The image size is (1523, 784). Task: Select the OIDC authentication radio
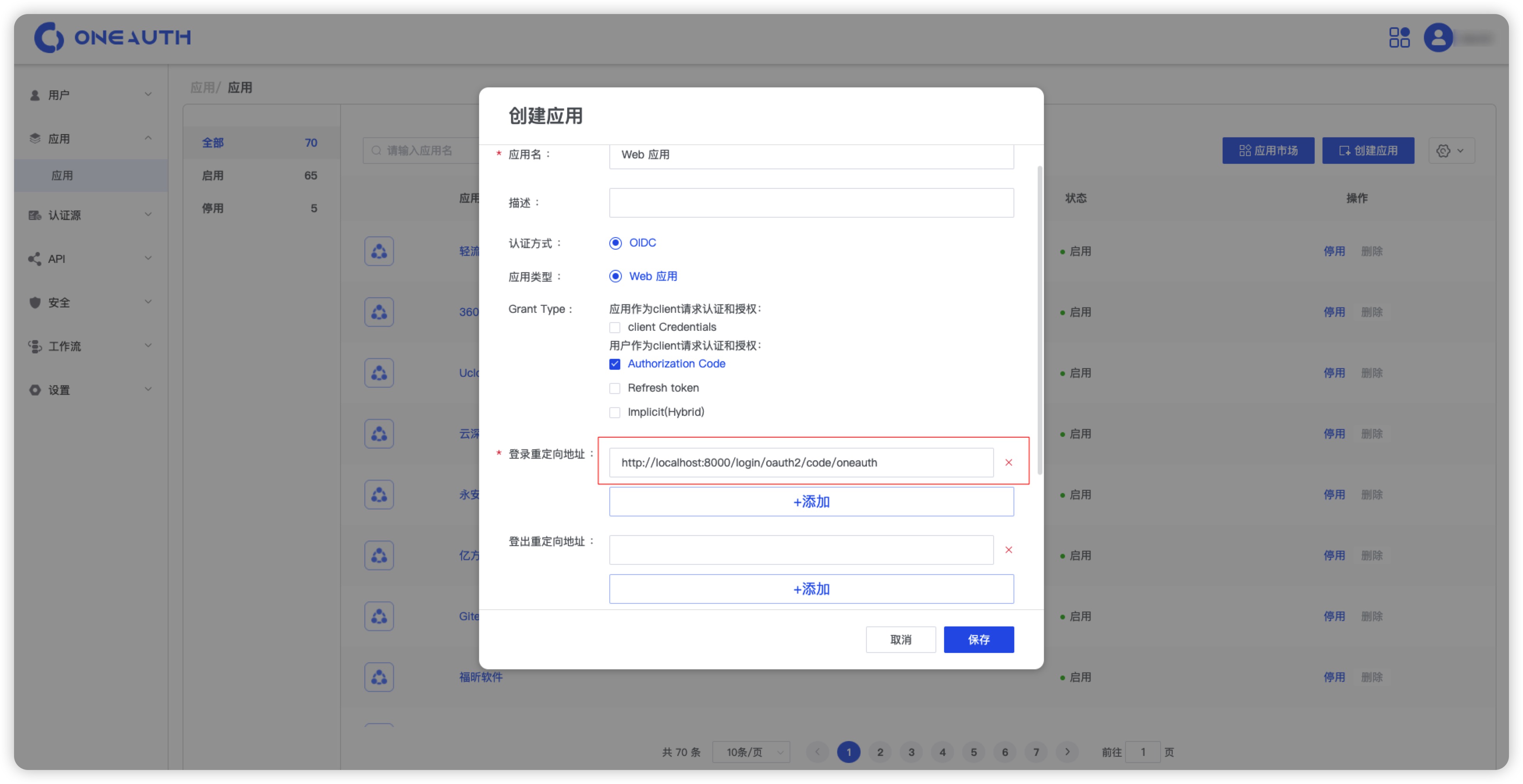pos(616,243)
